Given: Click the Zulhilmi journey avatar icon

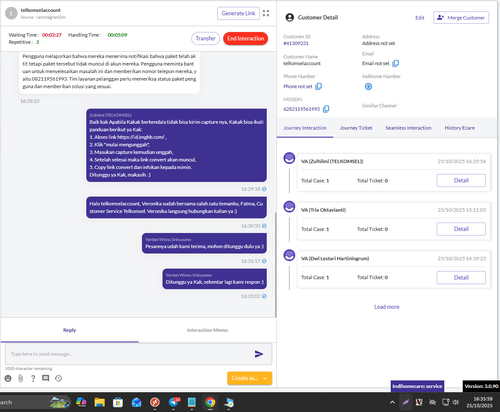Looking at the screenshot, I should [x=289, y=158].
